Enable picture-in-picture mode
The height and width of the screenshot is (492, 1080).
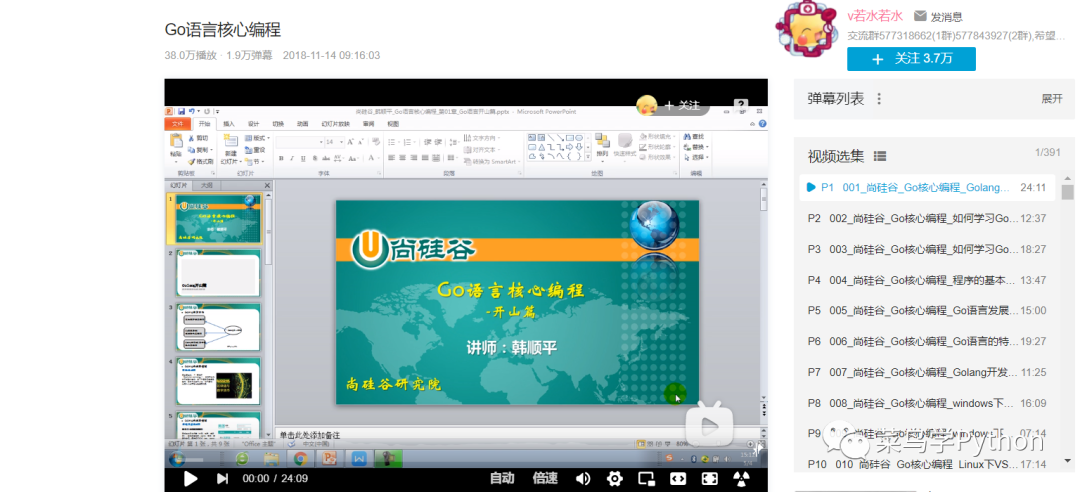[x=646, y=478]
